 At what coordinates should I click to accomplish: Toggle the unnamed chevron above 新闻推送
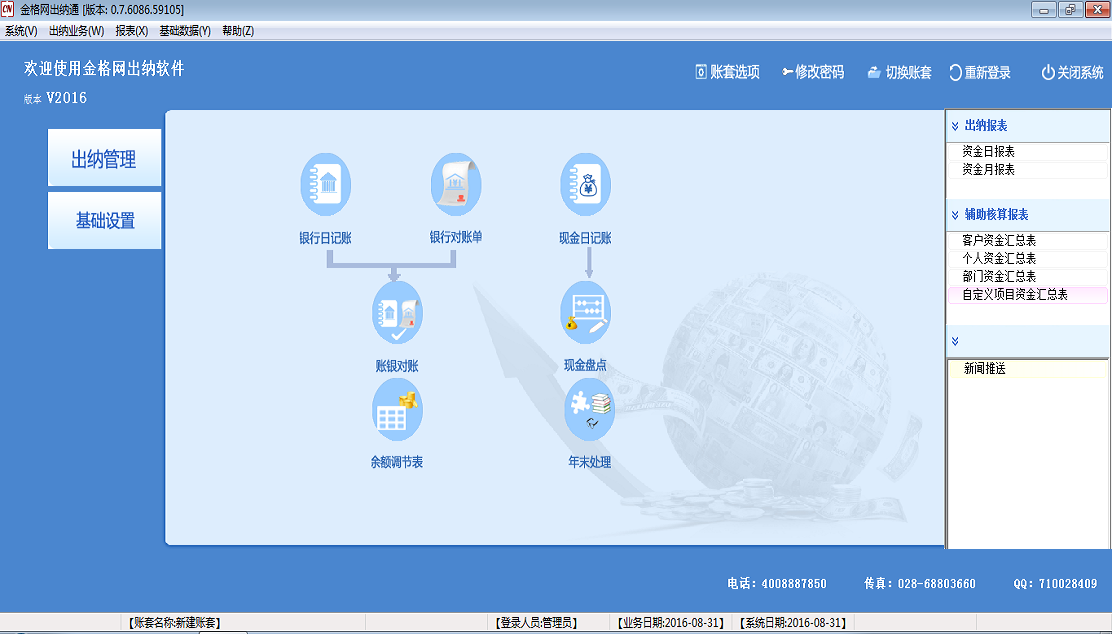(x=955, y=341)
